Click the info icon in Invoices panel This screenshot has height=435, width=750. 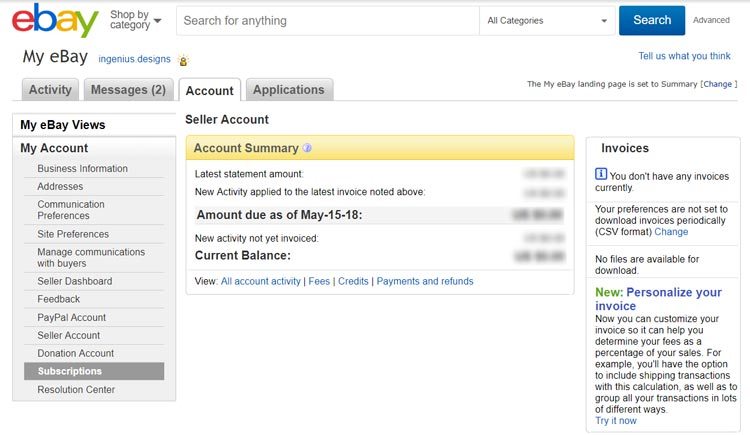click(x=601, y=174)
